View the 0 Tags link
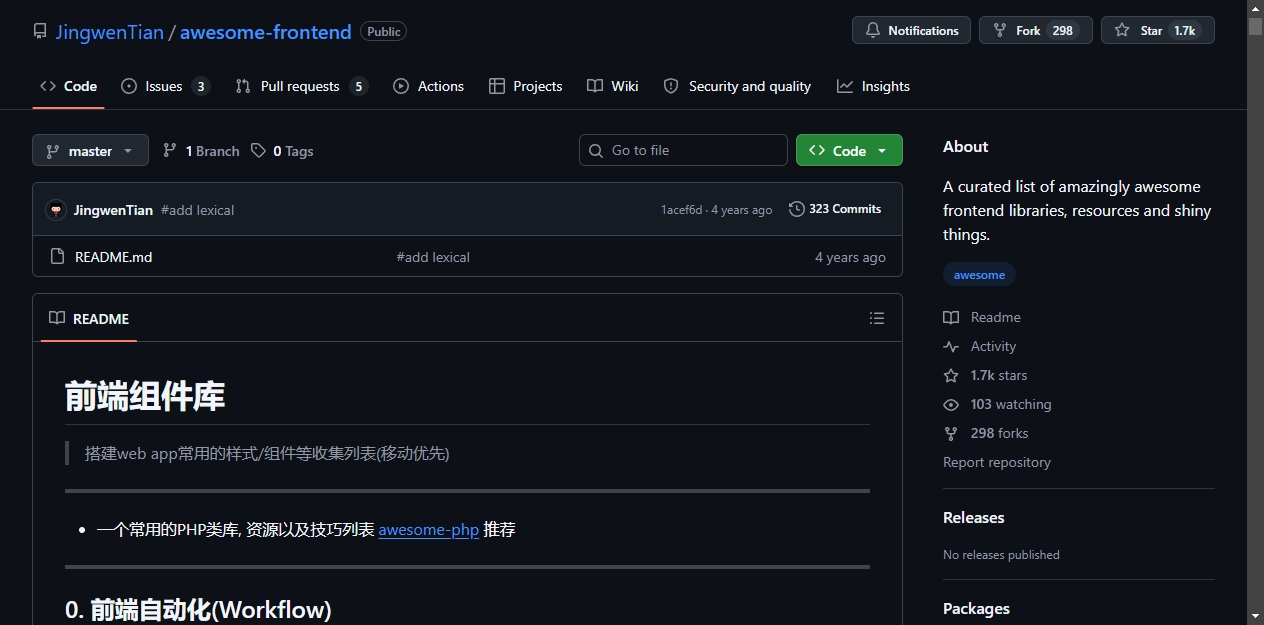Image resolution: width=1264 pixels, height=625 pixels. pos(282,151)
